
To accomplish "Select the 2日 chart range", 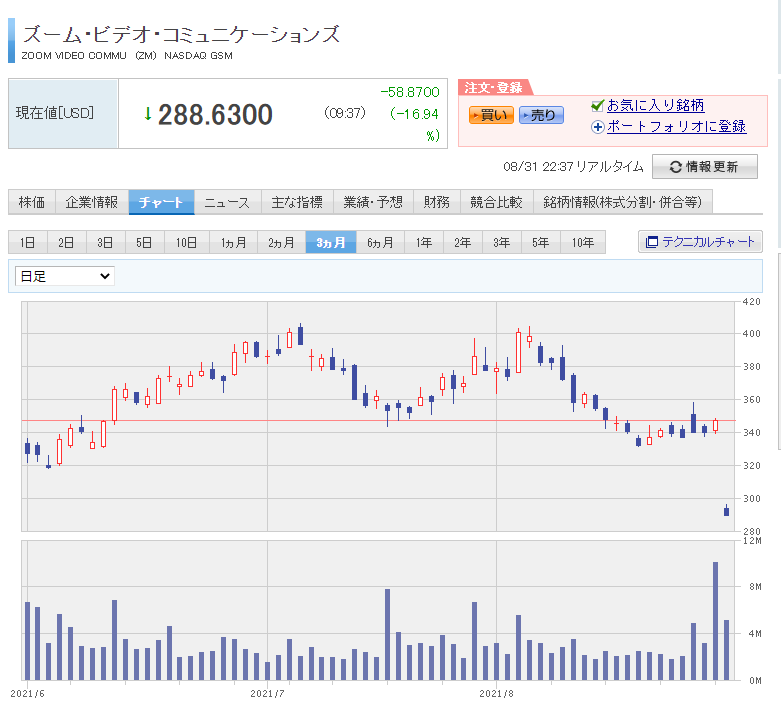I will coord(67,242).
